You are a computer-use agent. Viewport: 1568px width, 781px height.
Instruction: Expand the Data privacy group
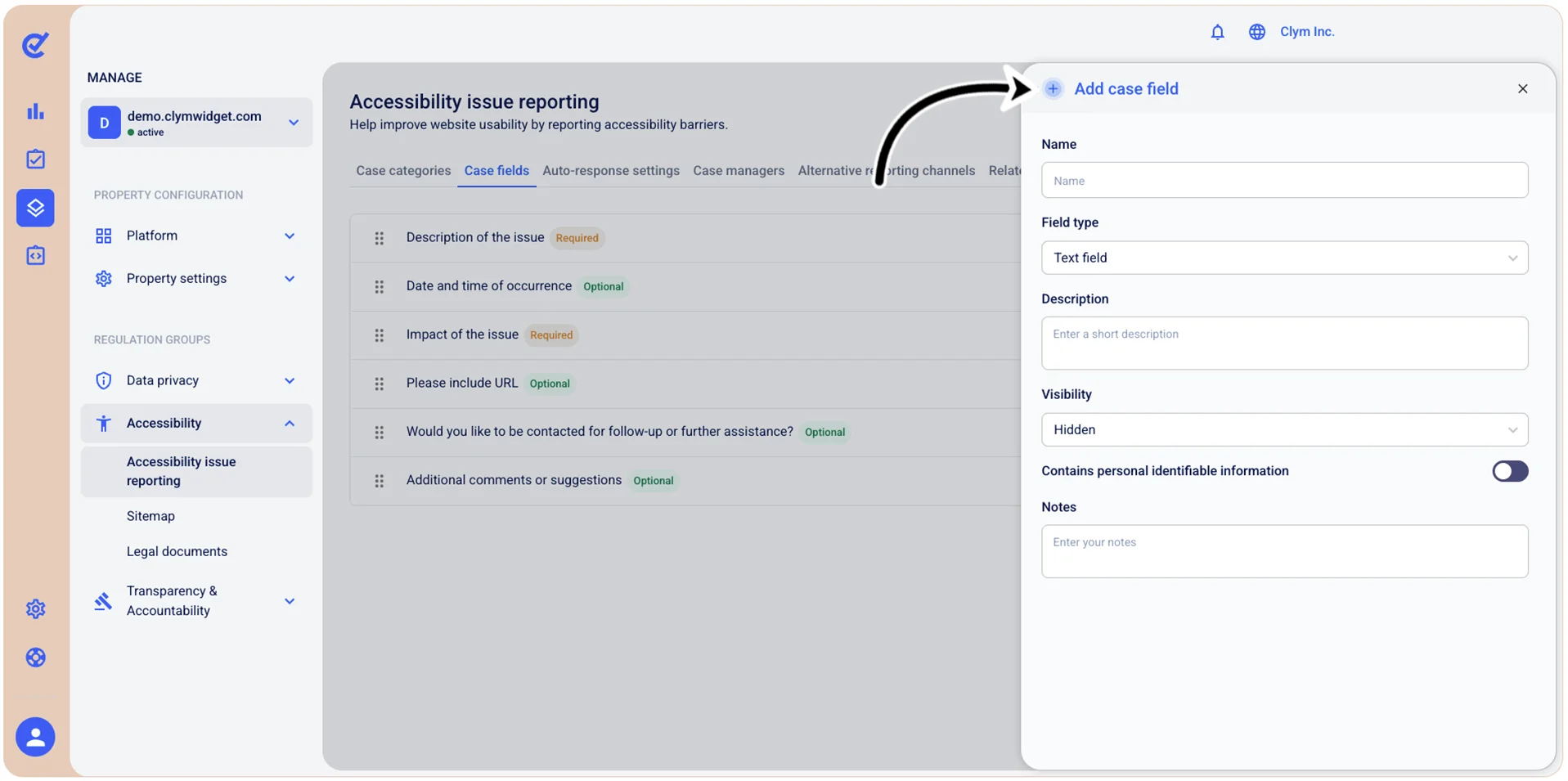pos(196,381)
